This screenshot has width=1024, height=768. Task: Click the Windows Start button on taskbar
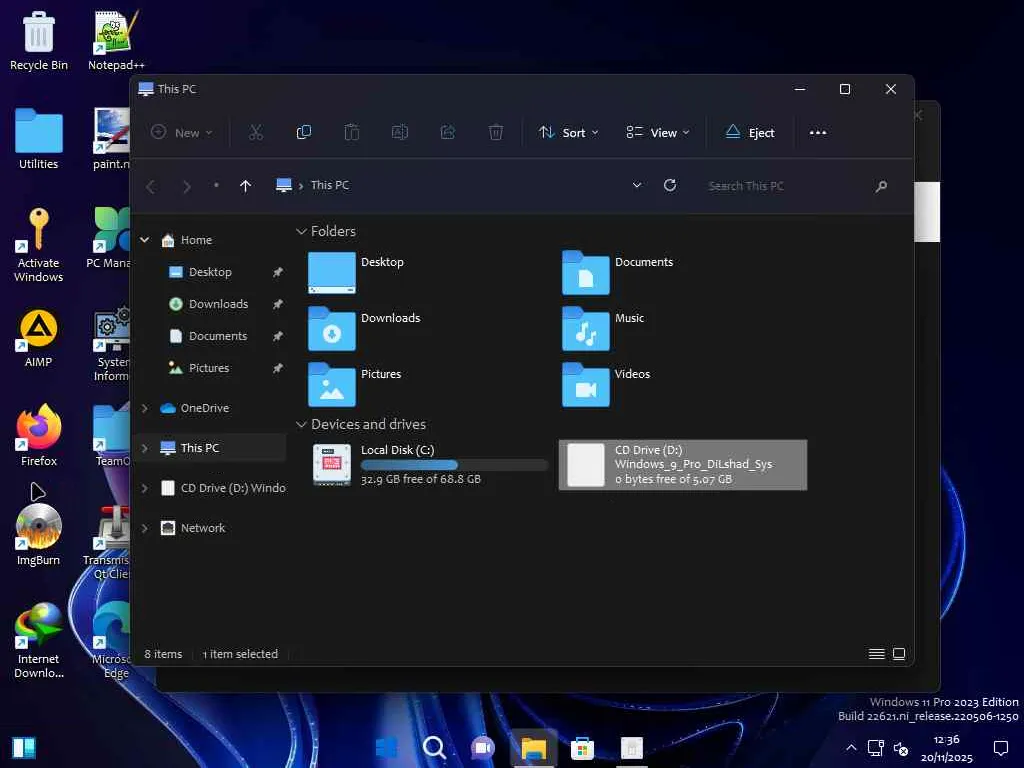click(386, 748)
